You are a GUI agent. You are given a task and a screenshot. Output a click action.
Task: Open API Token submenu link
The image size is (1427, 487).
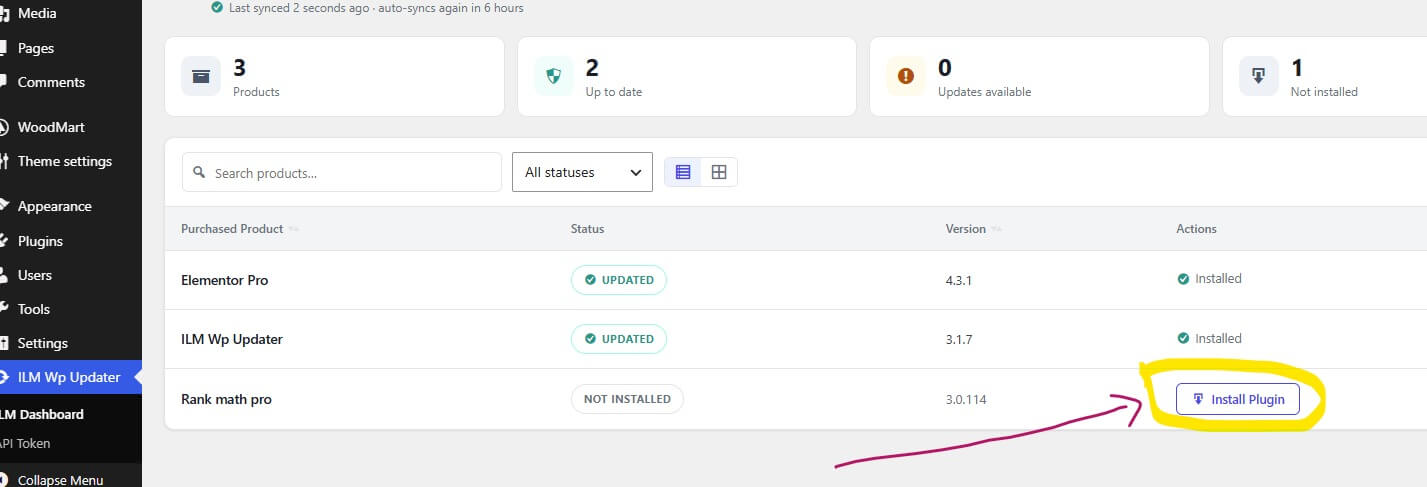[x=26, y=443]
